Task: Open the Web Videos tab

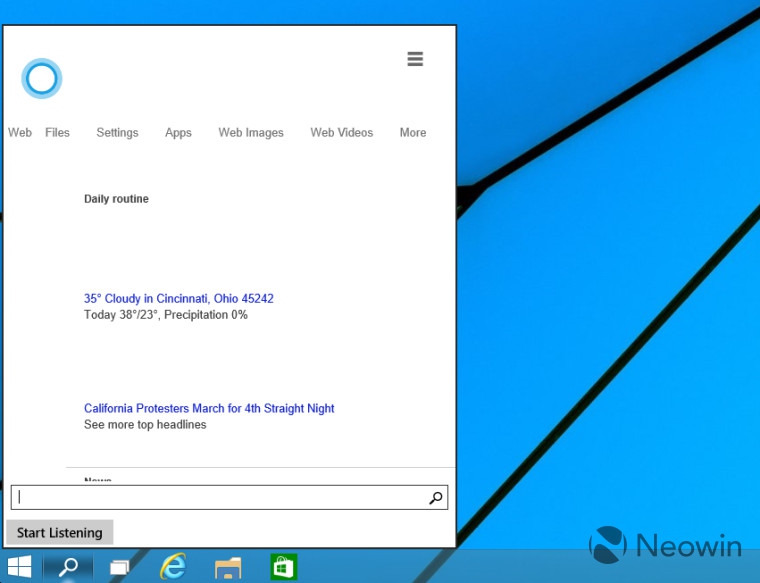Action: point(341,133)
